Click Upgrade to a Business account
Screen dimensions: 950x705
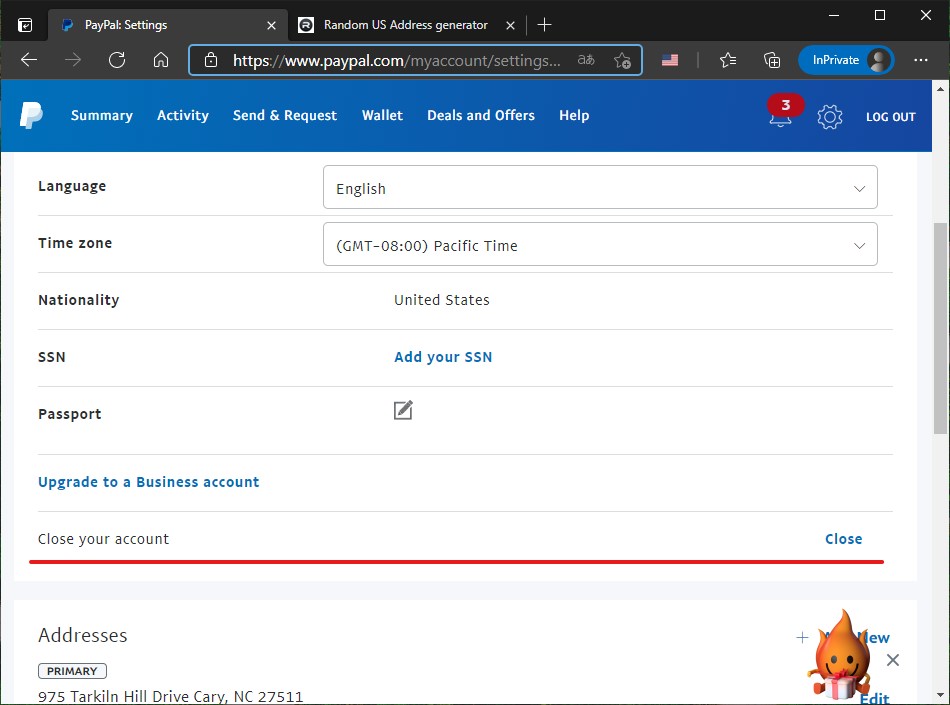148,482
